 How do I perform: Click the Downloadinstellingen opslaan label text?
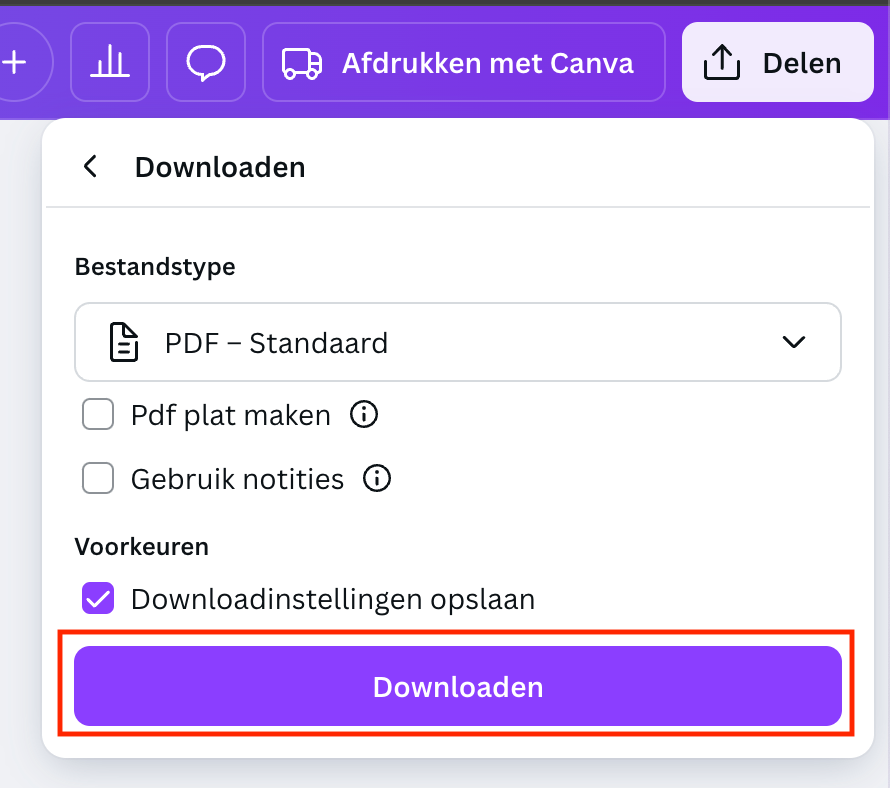(x=333, y=600)
